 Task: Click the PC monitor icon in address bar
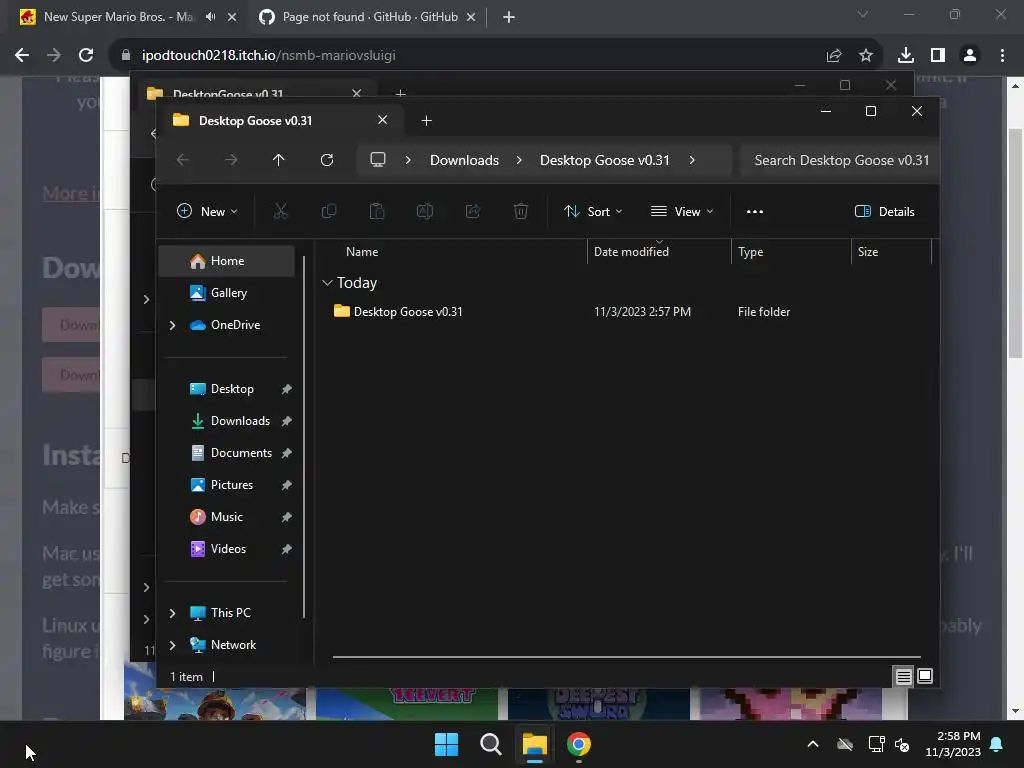click(x=377, y=160)
